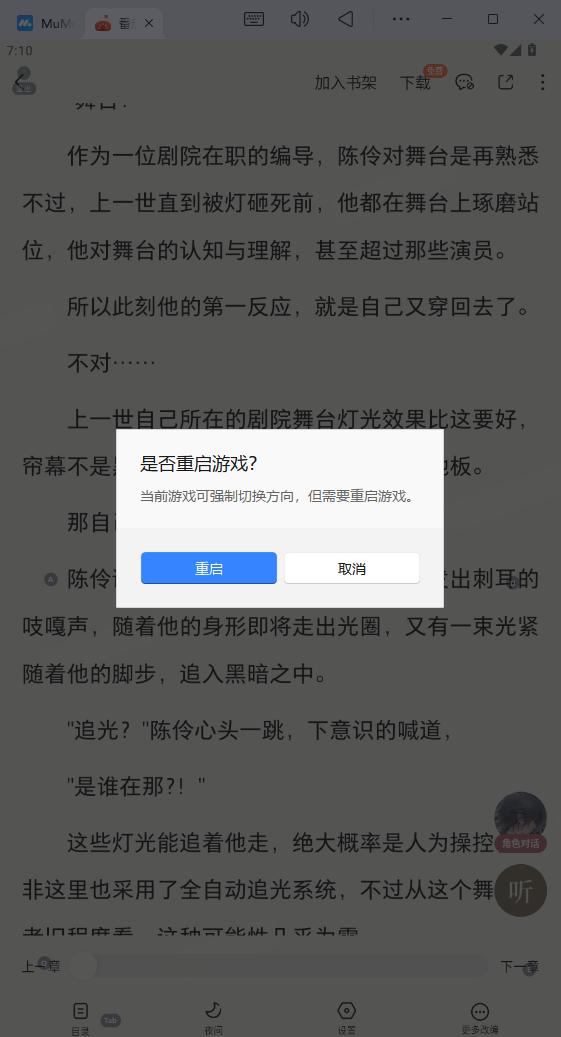Open the vertical three-dot reader menu
The width and height of the screenshot is (561, 1037).
click(x=542, y=82)
